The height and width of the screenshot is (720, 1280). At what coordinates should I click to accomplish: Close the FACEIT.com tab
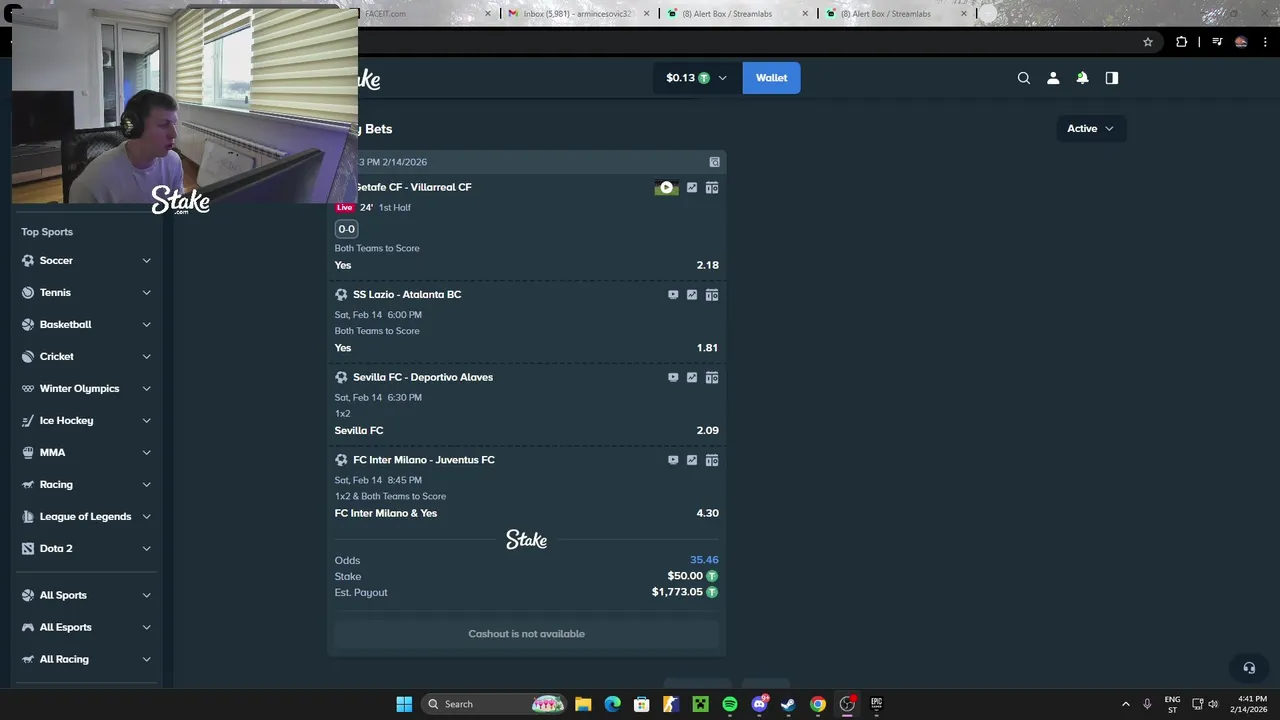[x=489, y=14]
